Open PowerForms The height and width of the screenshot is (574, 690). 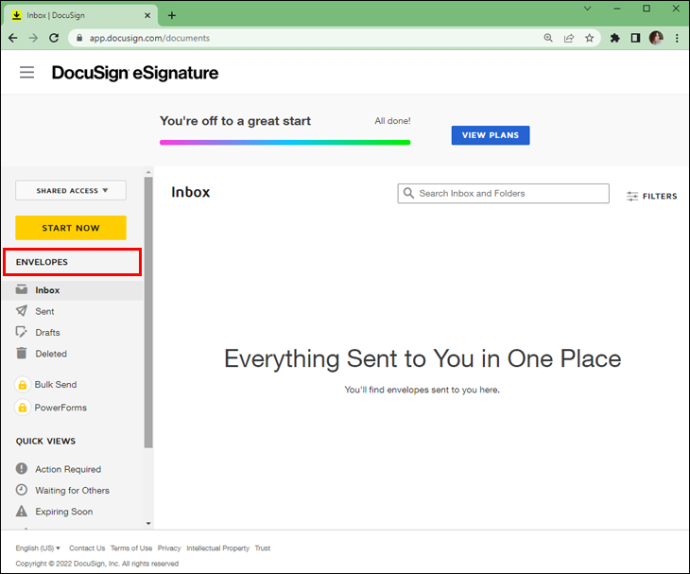pyautogui.click(x=61, y=408)
